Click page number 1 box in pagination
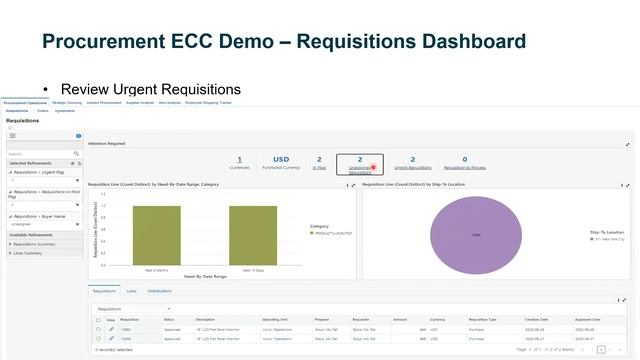640x360 pixels. click(601, 350)
